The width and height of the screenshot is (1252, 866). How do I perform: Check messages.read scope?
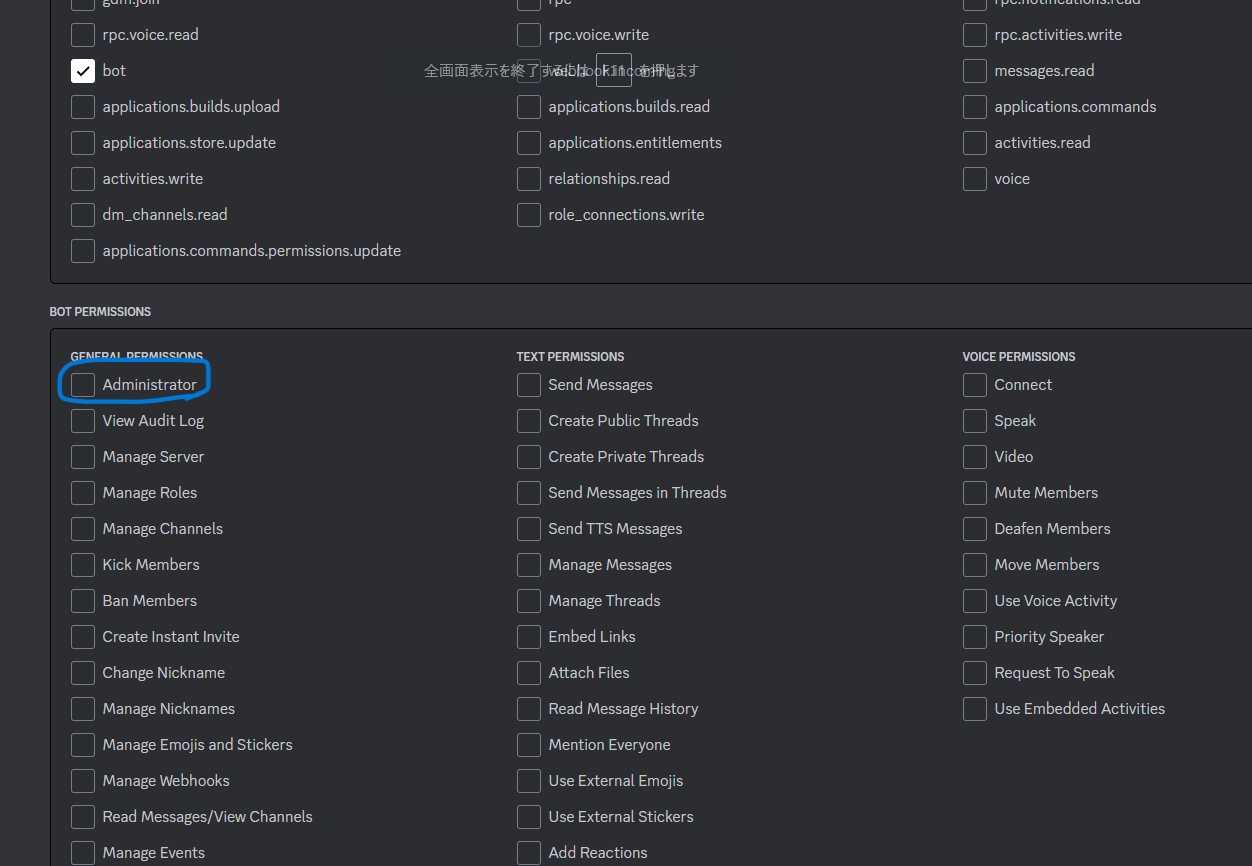tap(975, 71)
